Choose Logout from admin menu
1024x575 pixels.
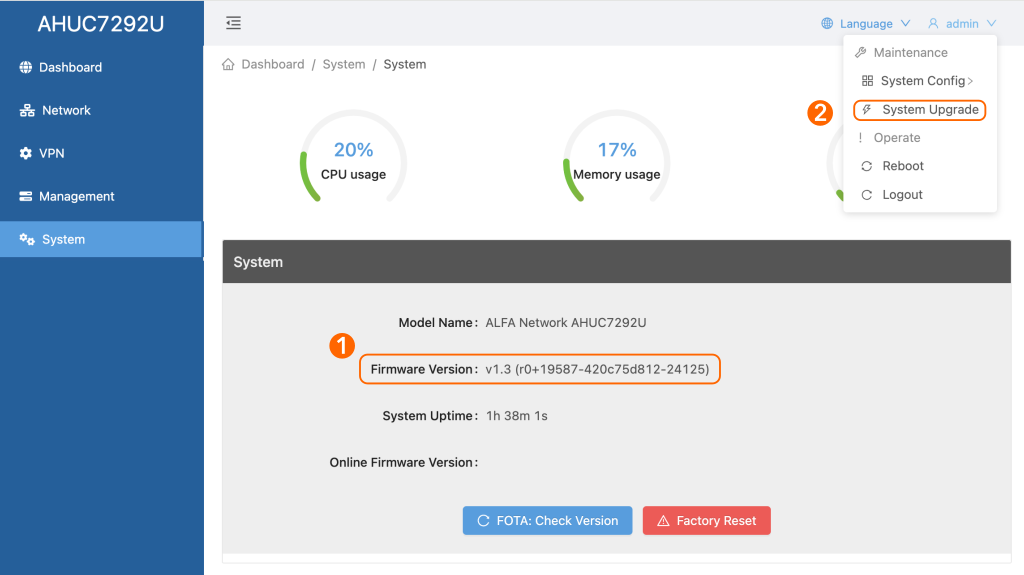click(x=920, y=195)
